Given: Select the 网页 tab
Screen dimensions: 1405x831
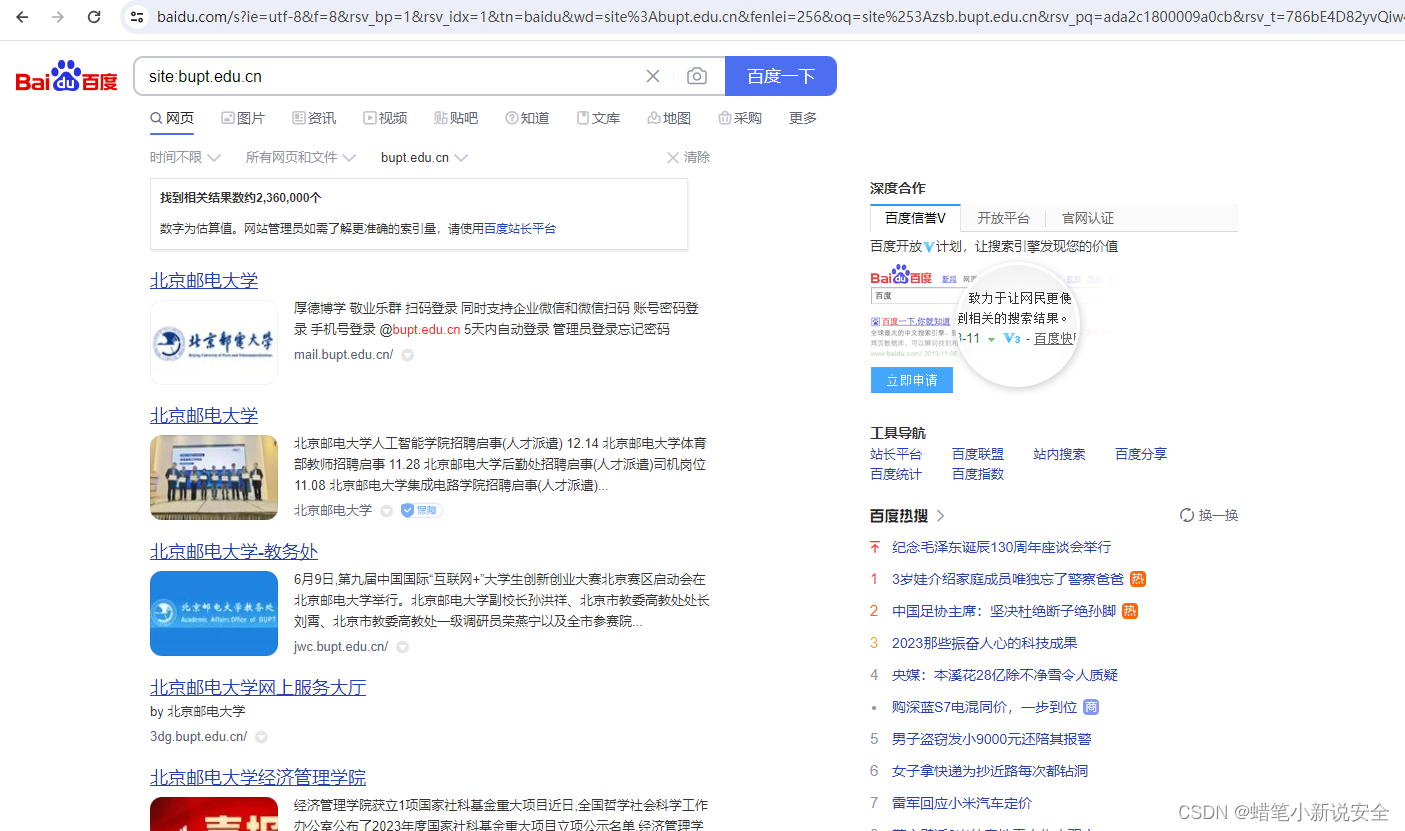Looking at the screenshot, I should [x=172, y=118].
